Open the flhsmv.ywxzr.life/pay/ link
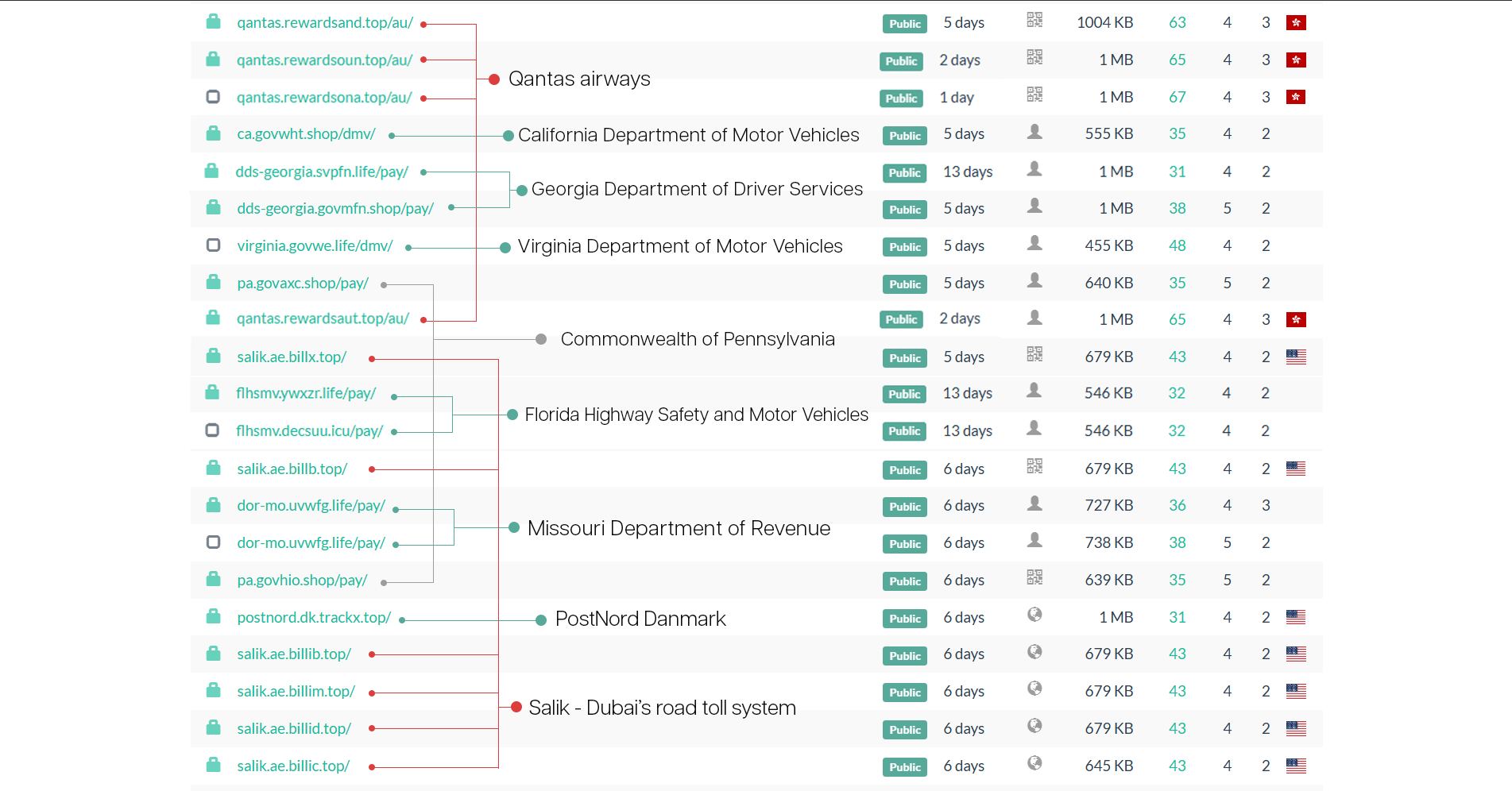1512x791 pixels. (x=306, y=393)
